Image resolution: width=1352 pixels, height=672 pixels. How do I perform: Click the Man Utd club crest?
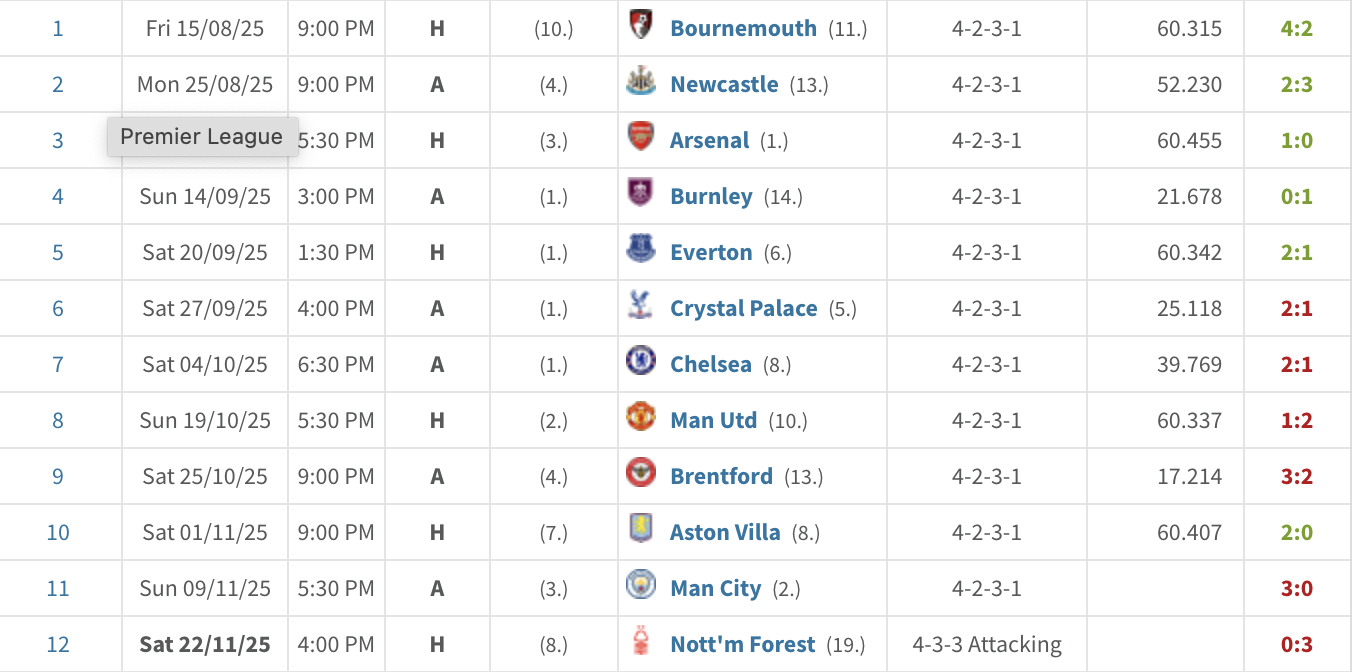point(640,419)
